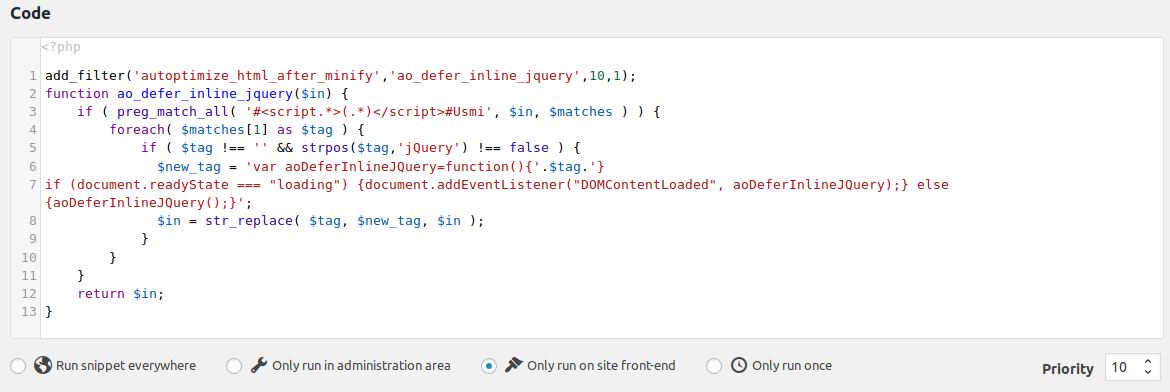Image resolution: width=1170 pixels, height=392 pixels.
Task: Click the '{aoDeferInlineJQuery();}' wrapped line
Action: [x=148, y=202]
